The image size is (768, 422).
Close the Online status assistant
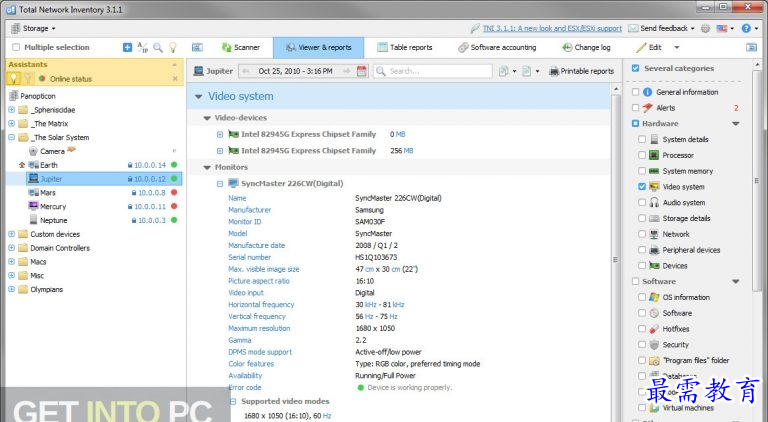175,79
